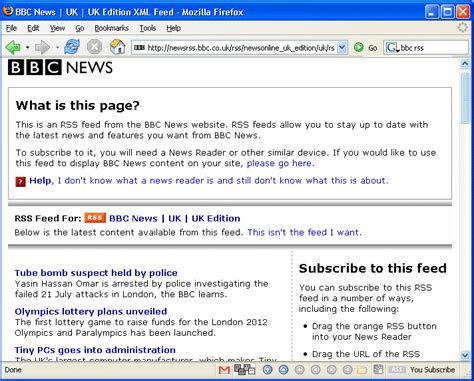Click the blue circle up-arrow status icon
This screenshot has width=474, height=381.
[267, 369]
